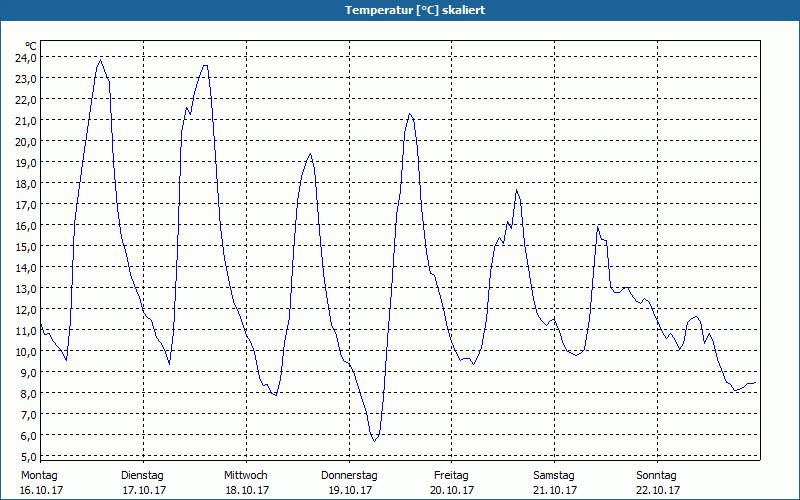Screen dimensions: 800x500
Task: Click the 9,0 axis value
Action: tap(28, 372)
